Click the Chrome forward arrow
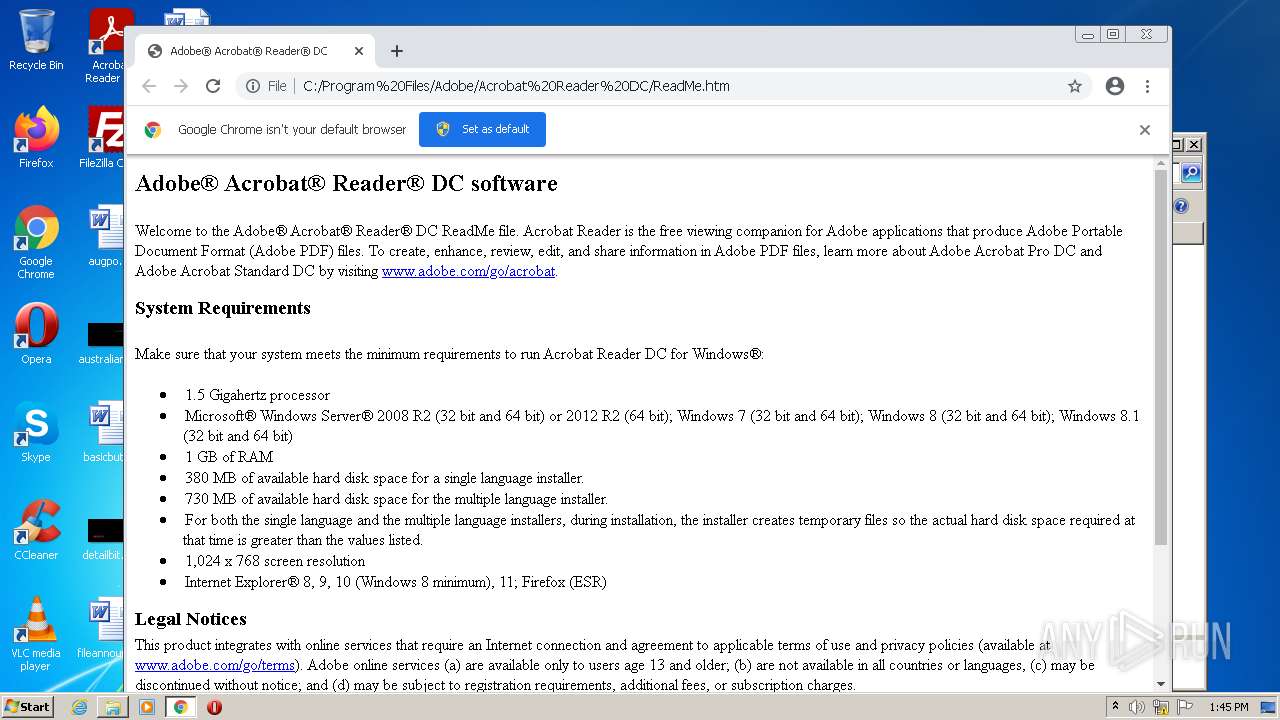This screenshot has height=720, width=1280. click(x=181, y=86)
